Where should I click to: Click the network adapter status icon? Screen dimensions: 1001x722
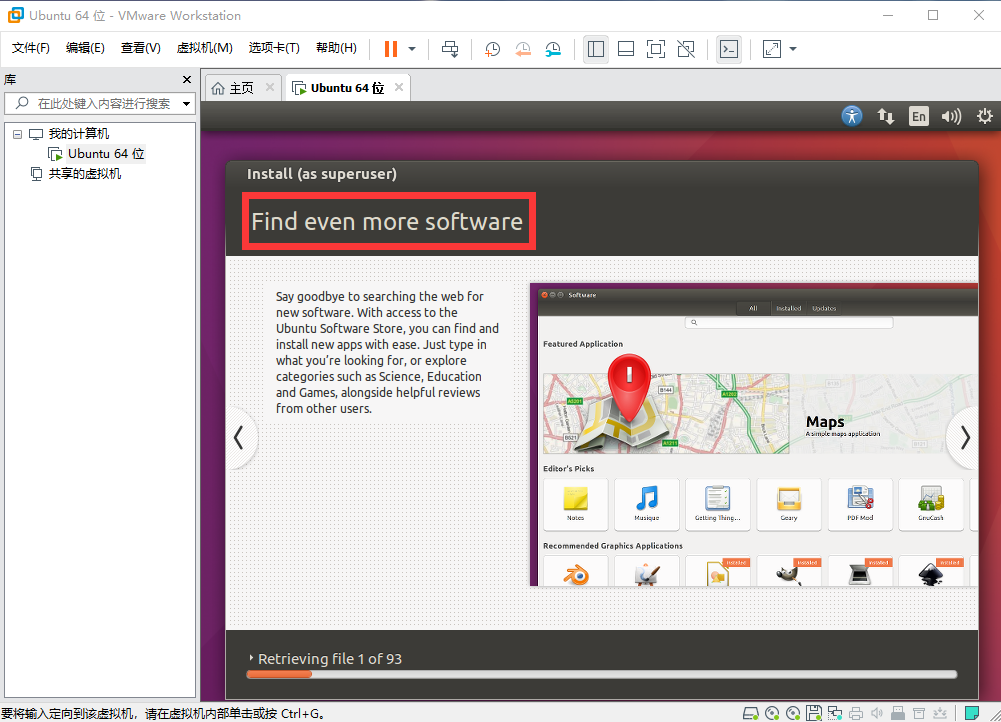[x=834, y=713]
